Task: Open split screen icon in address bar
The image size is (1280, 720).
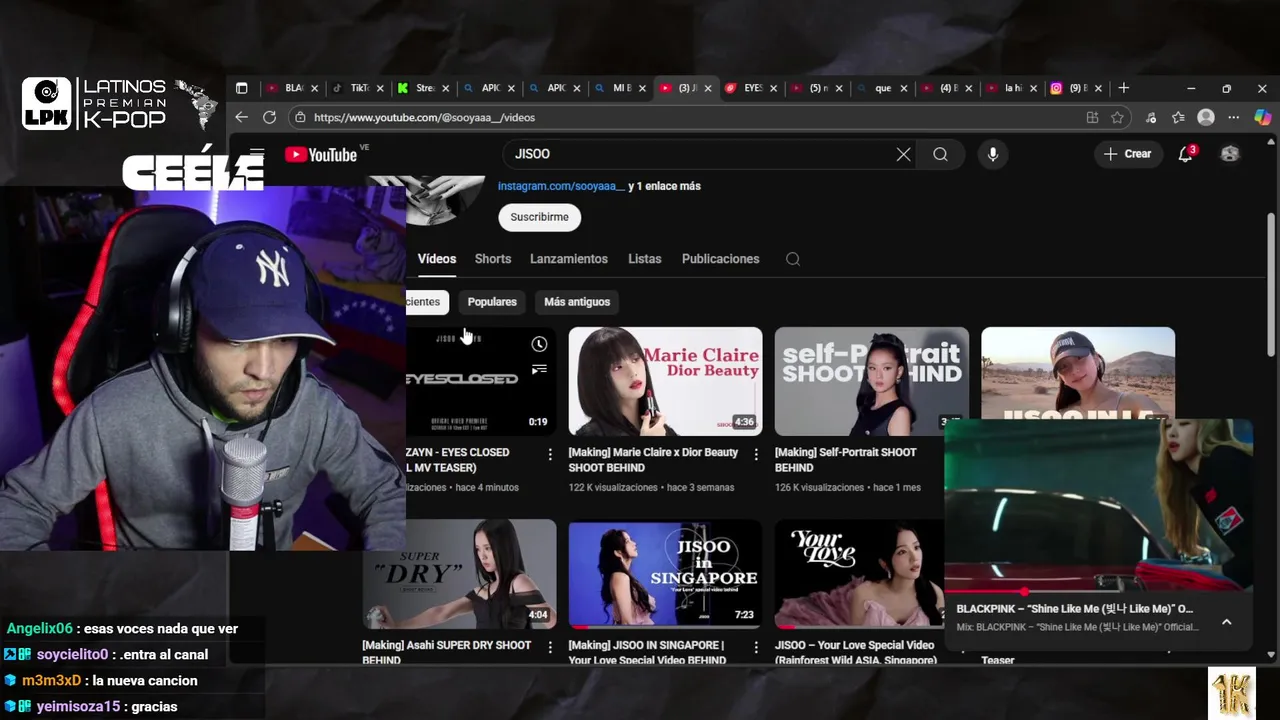Action: [x=1092, y=117]
